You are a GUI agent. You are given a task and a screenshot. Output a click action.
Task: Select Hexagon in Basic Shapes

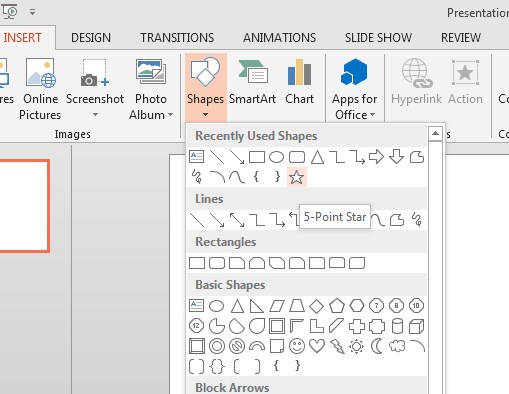point(357,306)
